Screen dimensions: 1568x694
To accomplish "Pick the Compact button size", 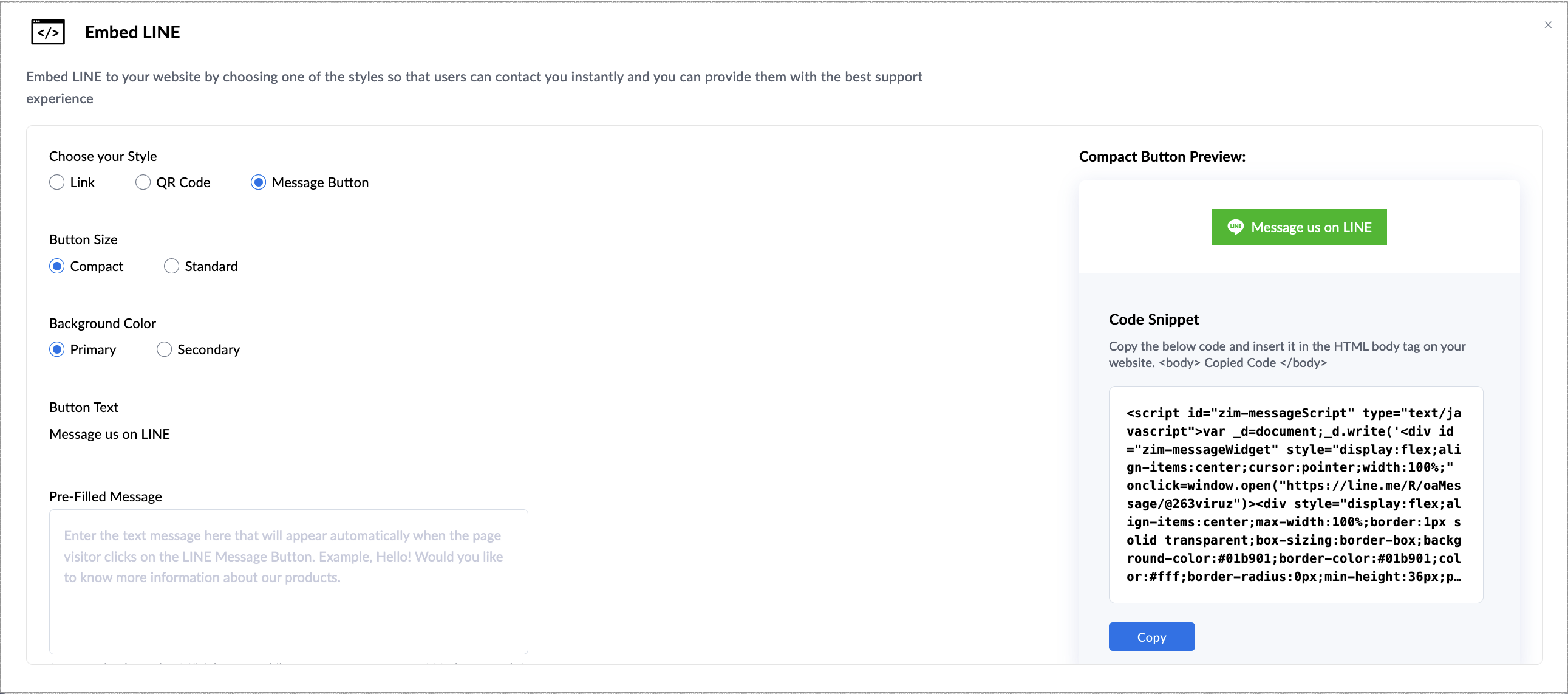I will [x=57, y=266].
